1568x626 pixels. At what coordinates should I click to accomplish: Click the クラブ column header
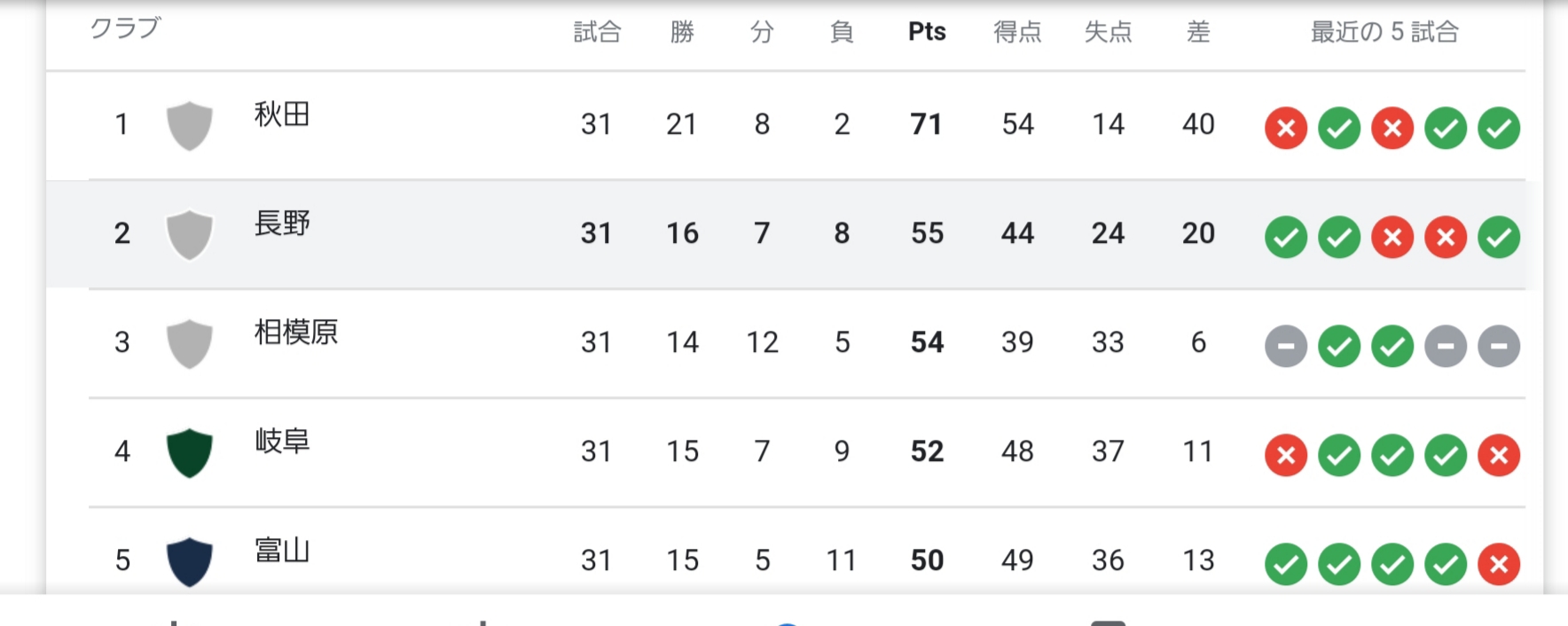tap(125, 28)
